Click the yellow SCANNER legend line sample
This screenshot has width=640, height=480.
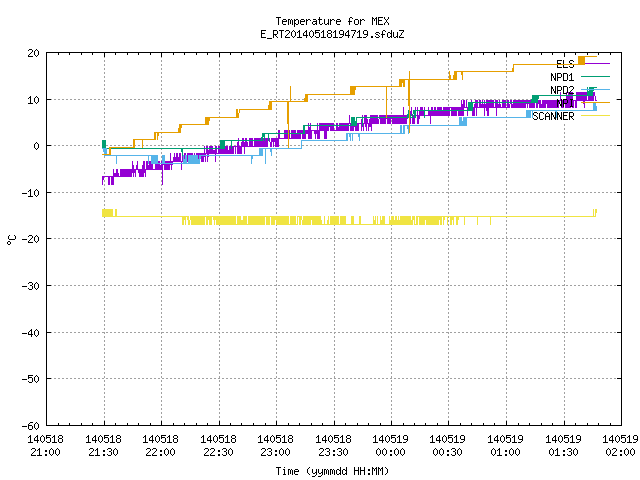pyautogui.click(x=596, y=116)
